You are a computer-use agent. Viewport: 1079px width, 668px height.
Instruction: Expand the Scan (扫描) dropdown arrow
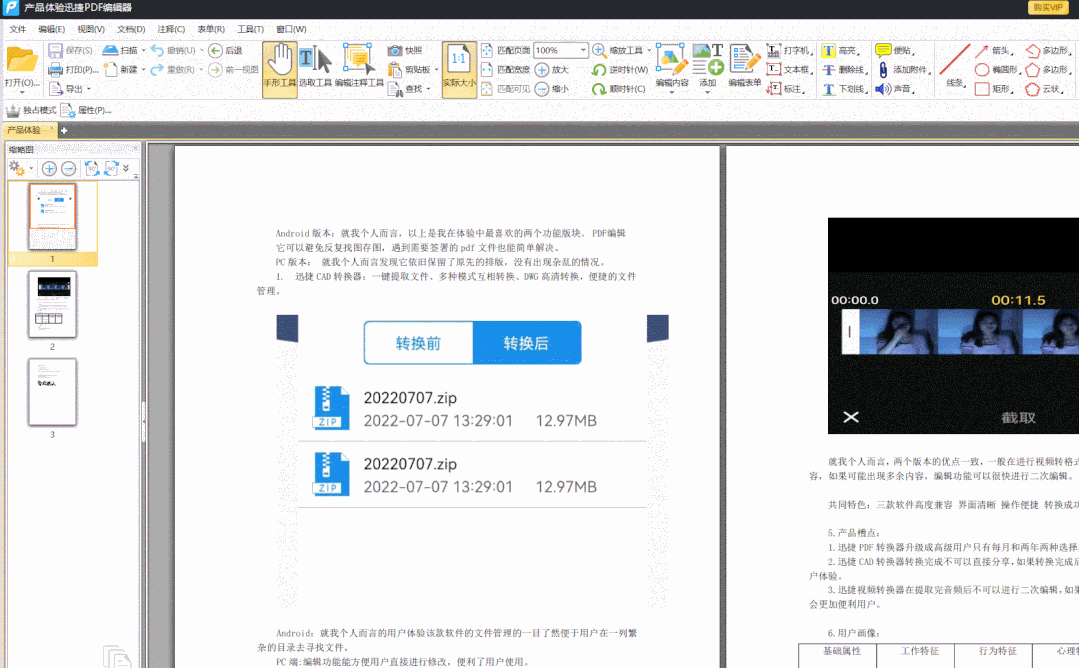(x=143, y=50)
